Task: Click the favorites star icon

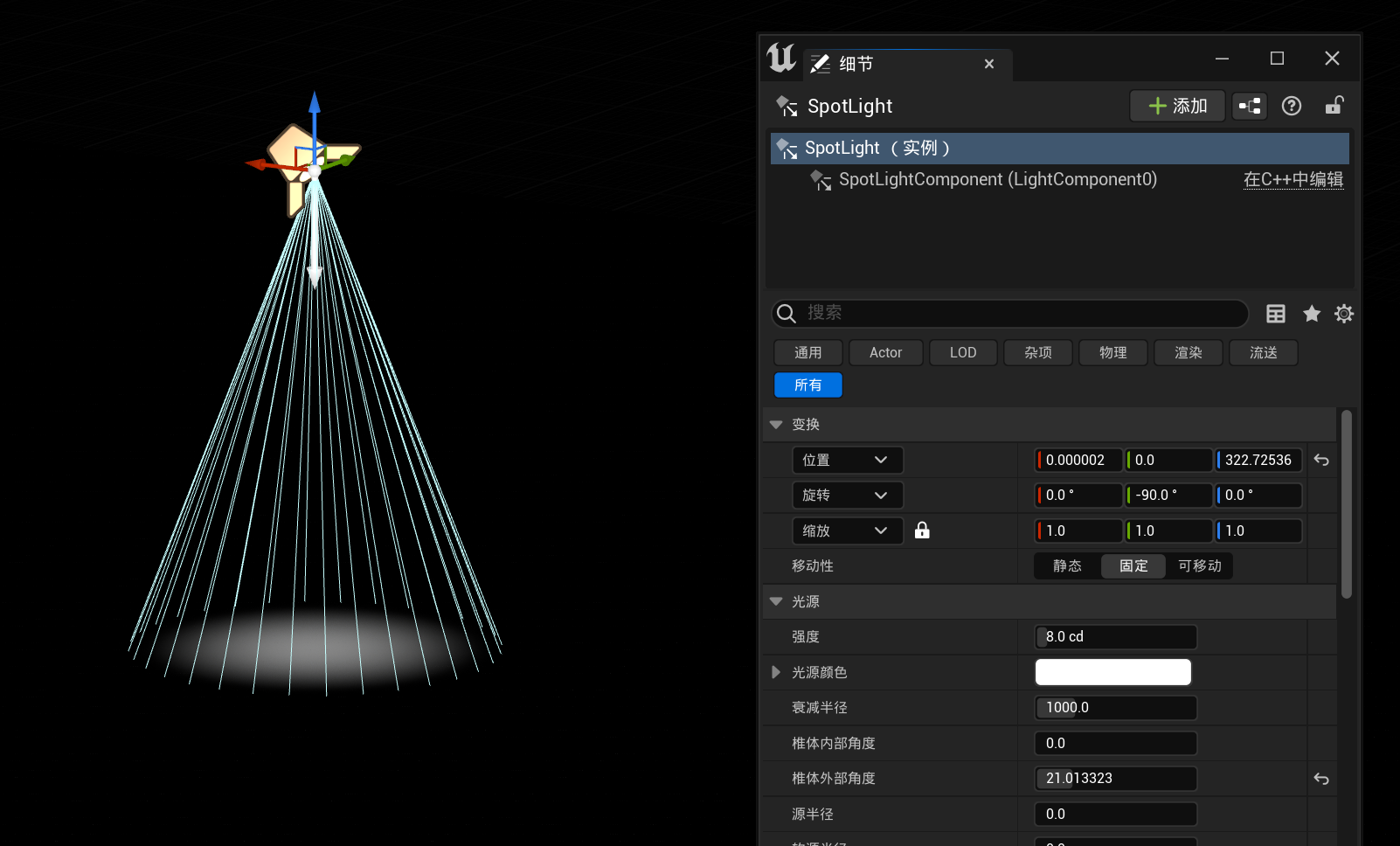Action: (1311, 314)
